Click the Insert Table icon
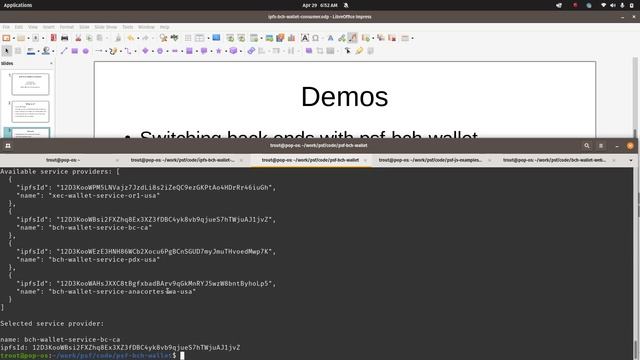 tap(199, 38)
